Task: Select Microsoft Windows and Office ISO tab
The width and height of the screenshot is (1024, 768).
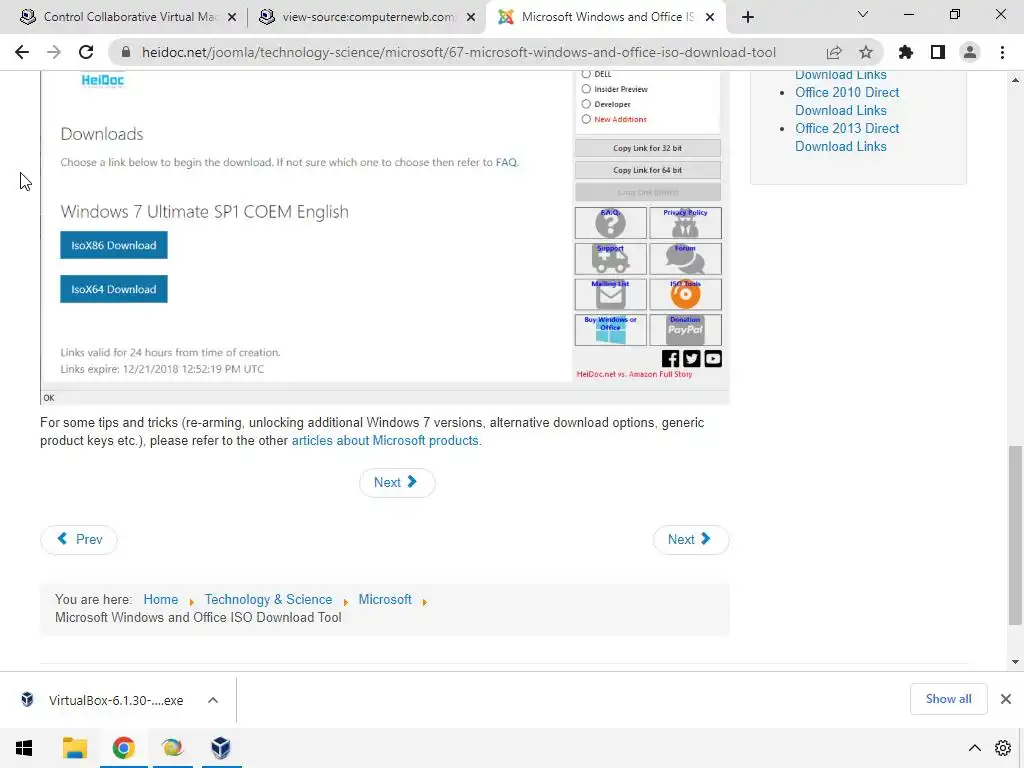Action: 604,17
